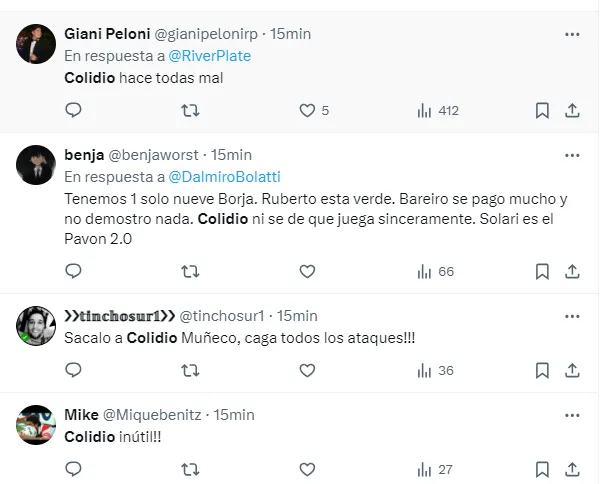Share Mike's tweet
The width and height of the screenshot is (608, 484).
(x=572, y=468)
